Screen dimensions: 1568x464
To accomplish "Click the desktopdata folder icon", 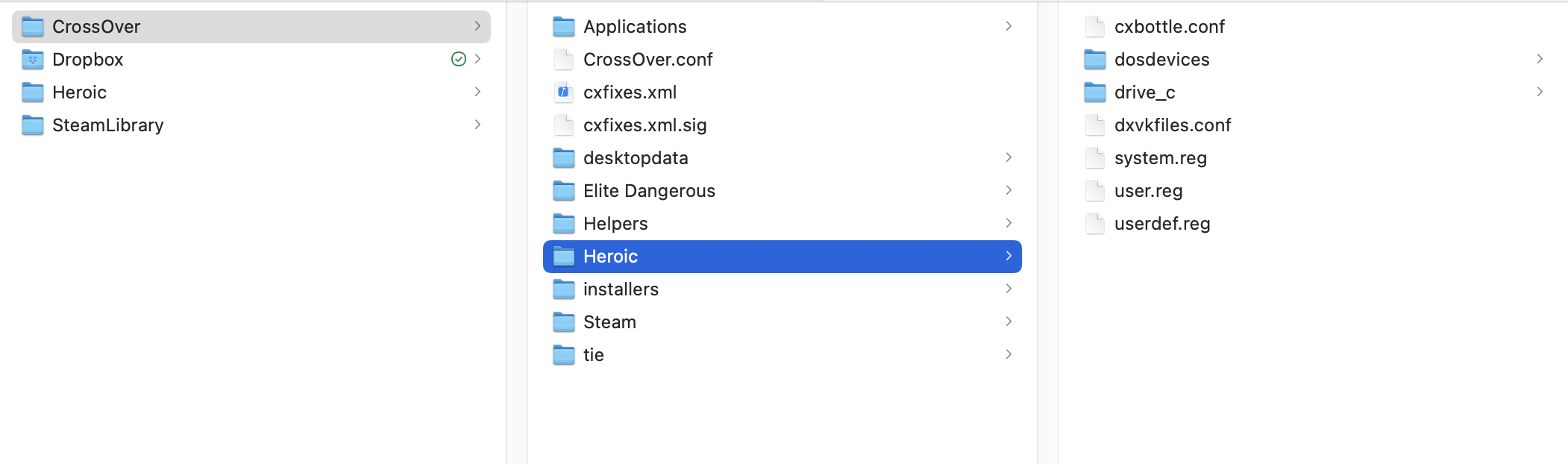I will [x=564, y=158].
